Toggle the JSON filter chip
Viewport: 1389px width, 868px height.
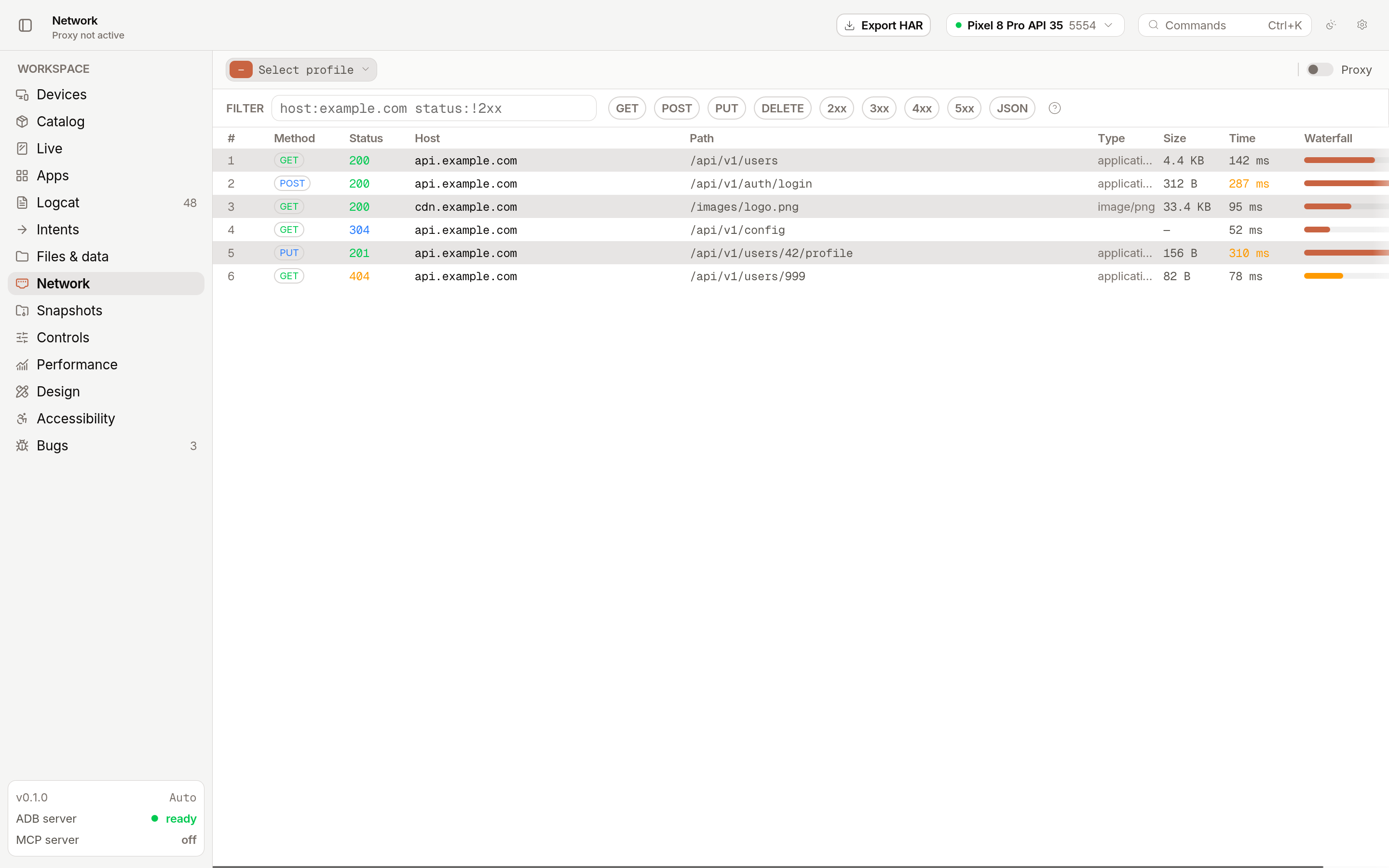(1012, 108)
